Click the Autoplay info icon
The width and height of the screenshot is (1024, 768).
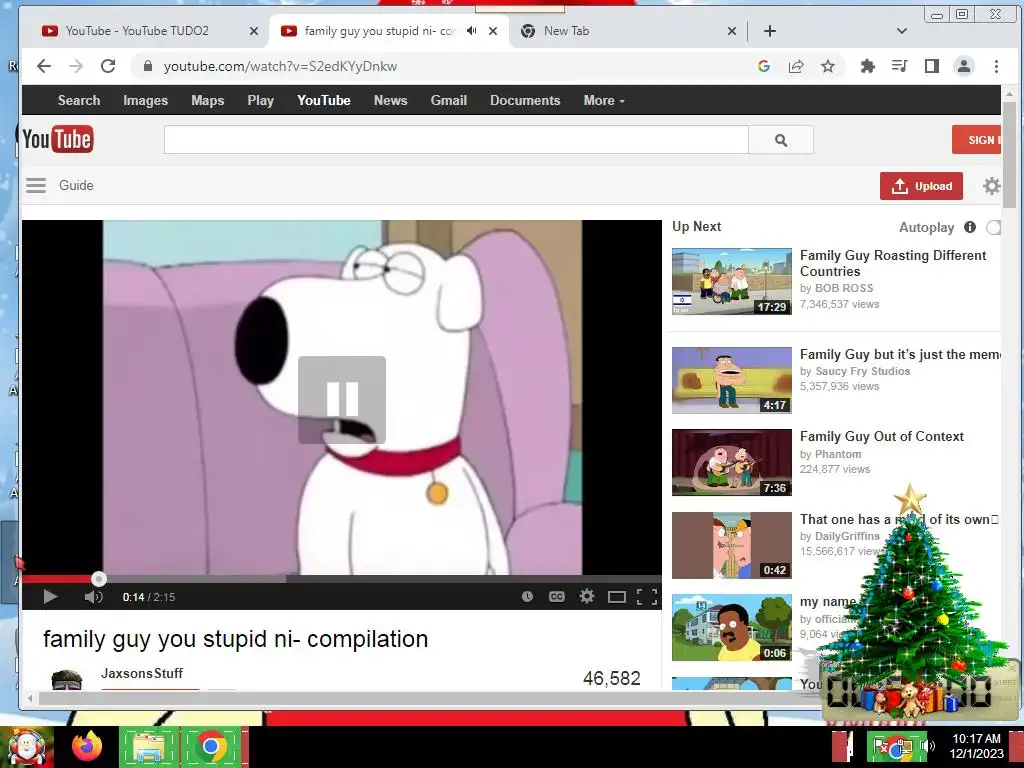coord(970,227)
